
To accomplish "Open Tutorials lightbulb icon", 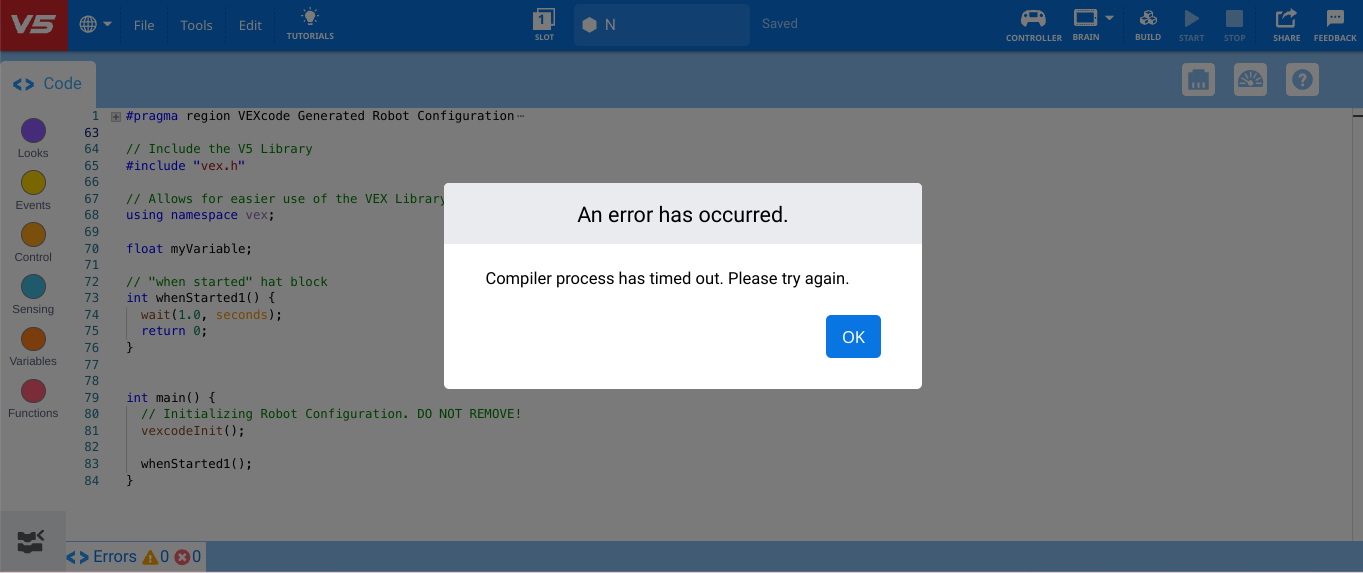I will (310, 25).
